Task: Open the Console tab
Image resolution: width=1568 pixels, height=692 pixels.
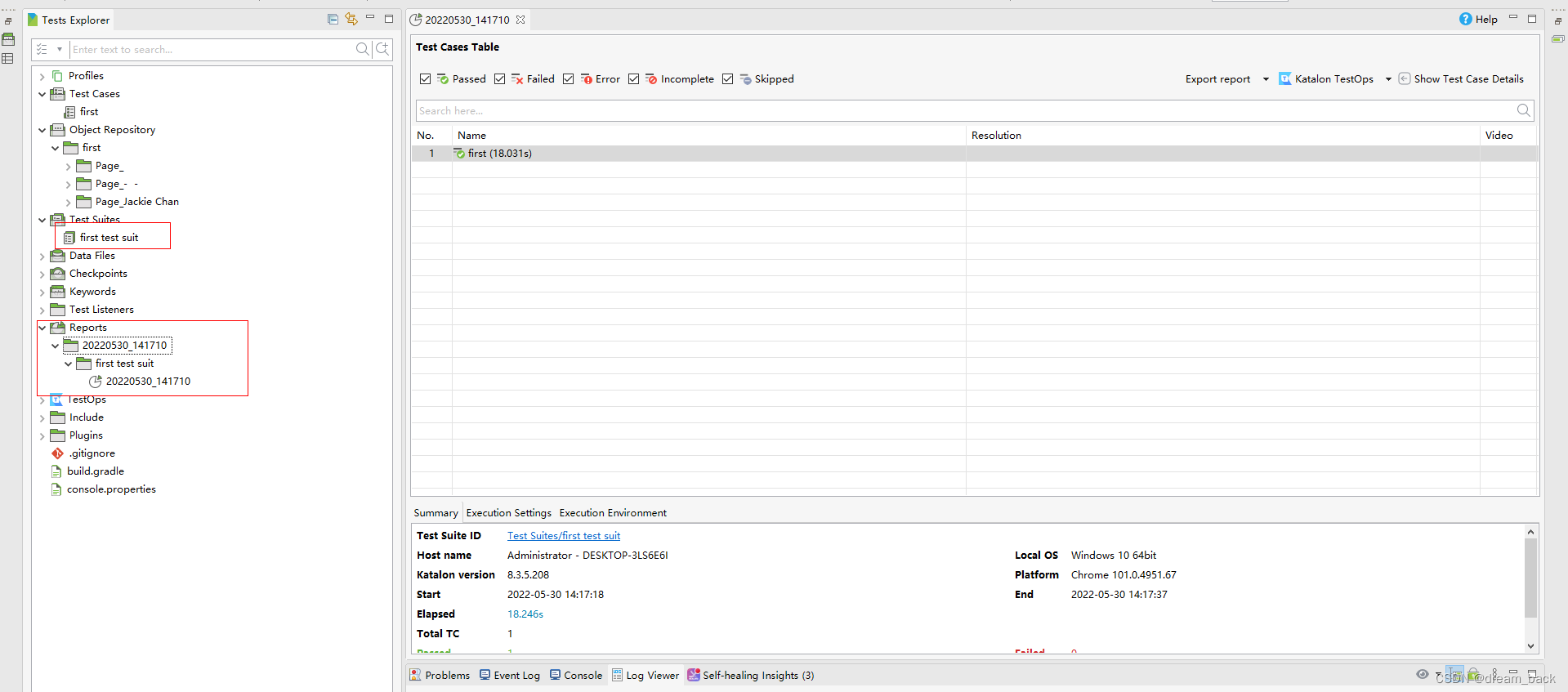Action: (x=576, y=675)
